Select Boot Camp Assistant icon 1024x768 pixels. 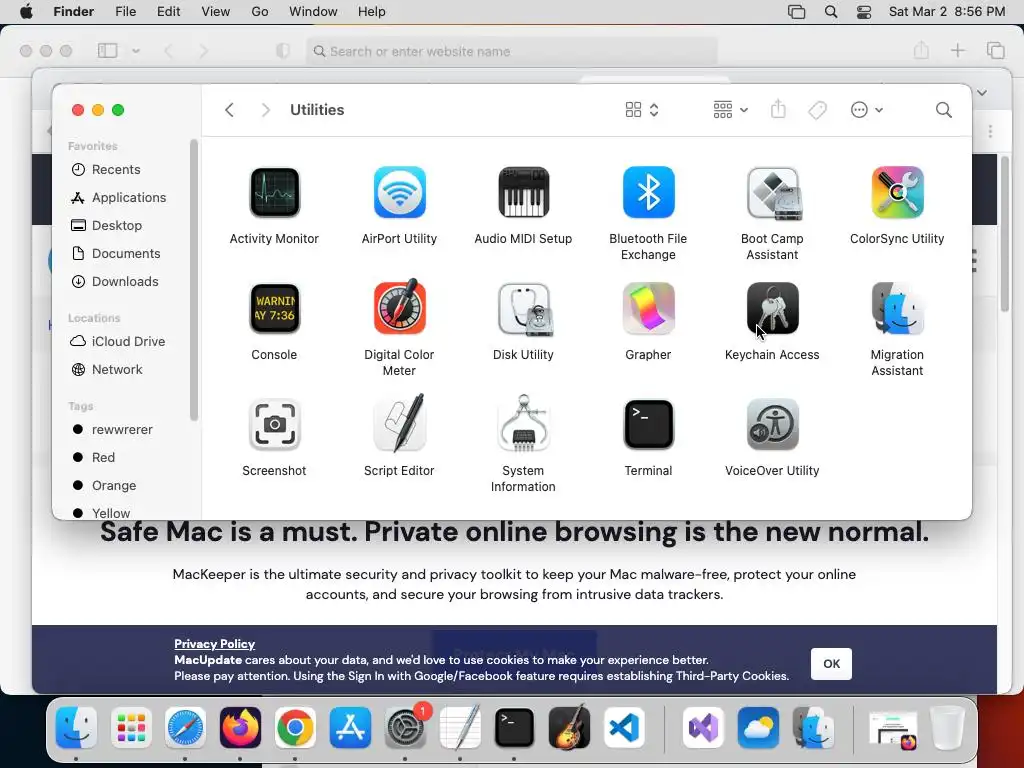[773, 193]
